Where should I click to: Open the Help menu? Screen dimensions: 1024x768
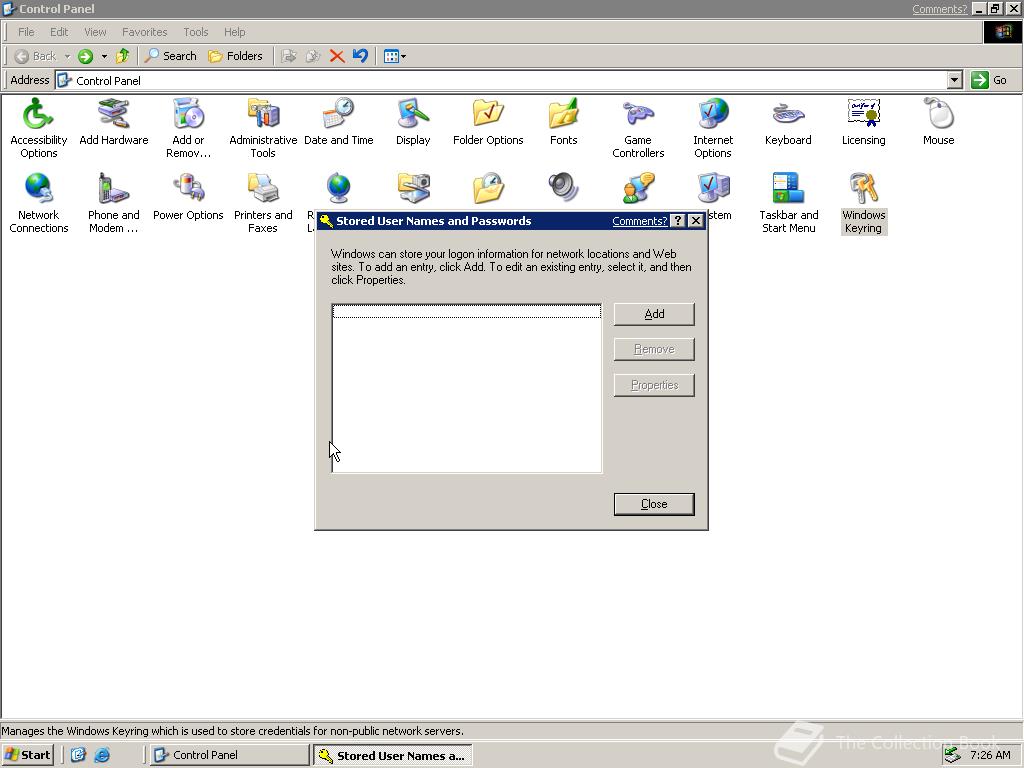234,32
